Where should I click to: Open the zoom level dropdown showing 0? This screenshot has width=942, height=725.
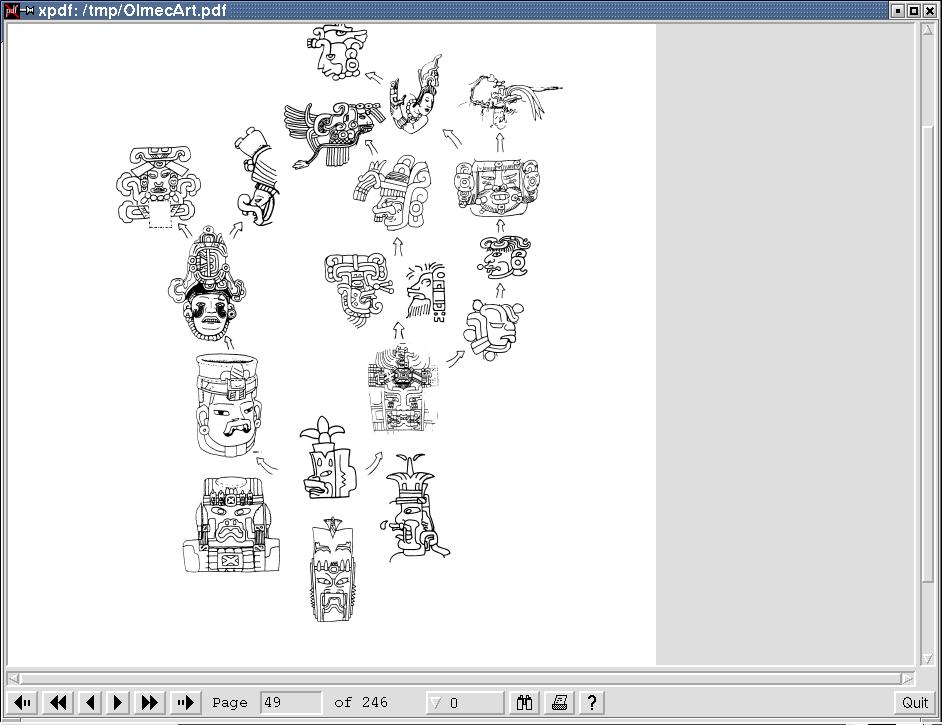[464, 702]
